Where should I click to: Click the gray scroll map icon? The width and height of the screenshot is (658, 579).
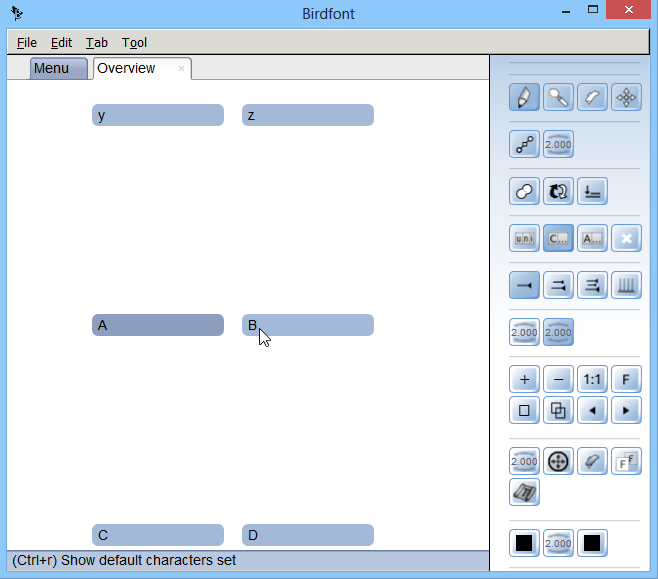[x=524, y=492]
